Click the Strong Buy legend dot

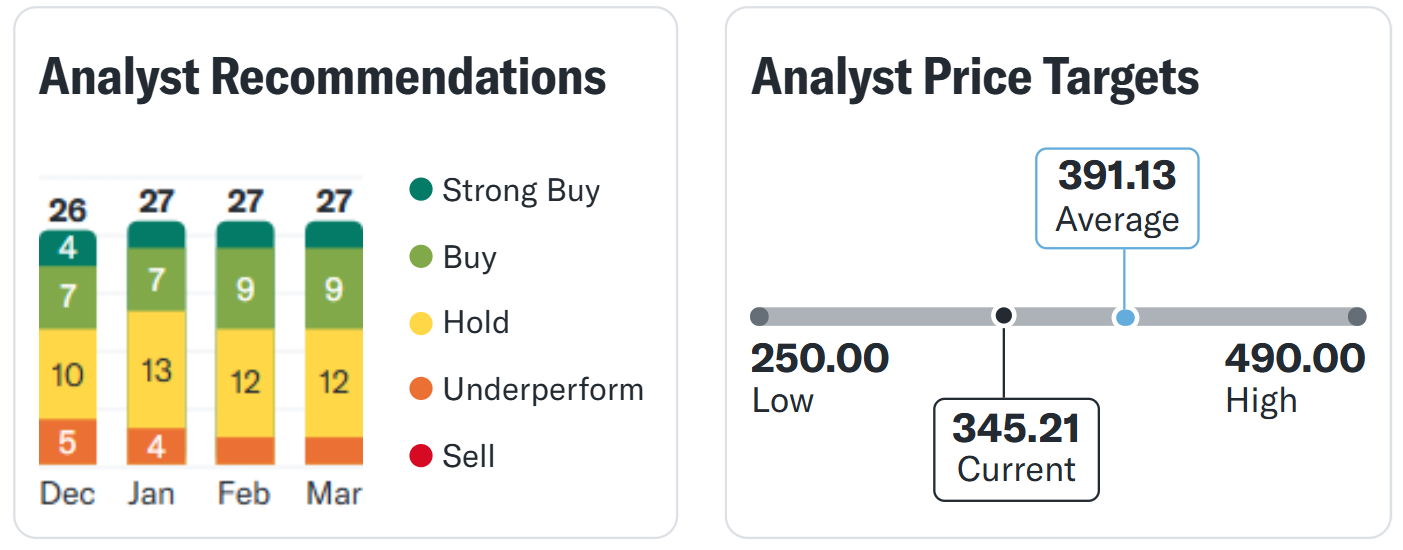click(421, 189)
